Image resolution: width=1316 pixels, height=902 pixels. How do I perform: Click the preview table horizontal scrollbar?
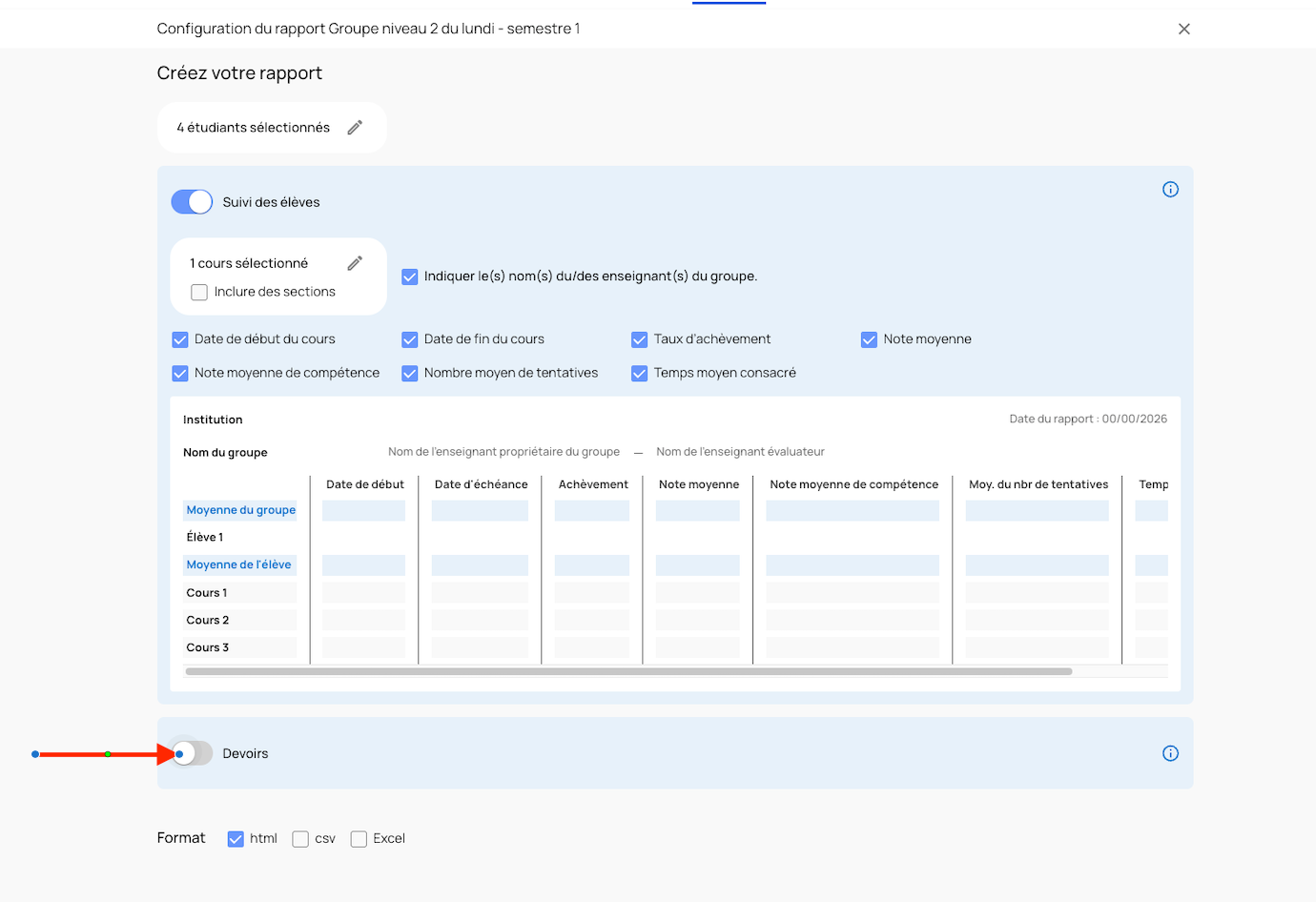(628, 671)
